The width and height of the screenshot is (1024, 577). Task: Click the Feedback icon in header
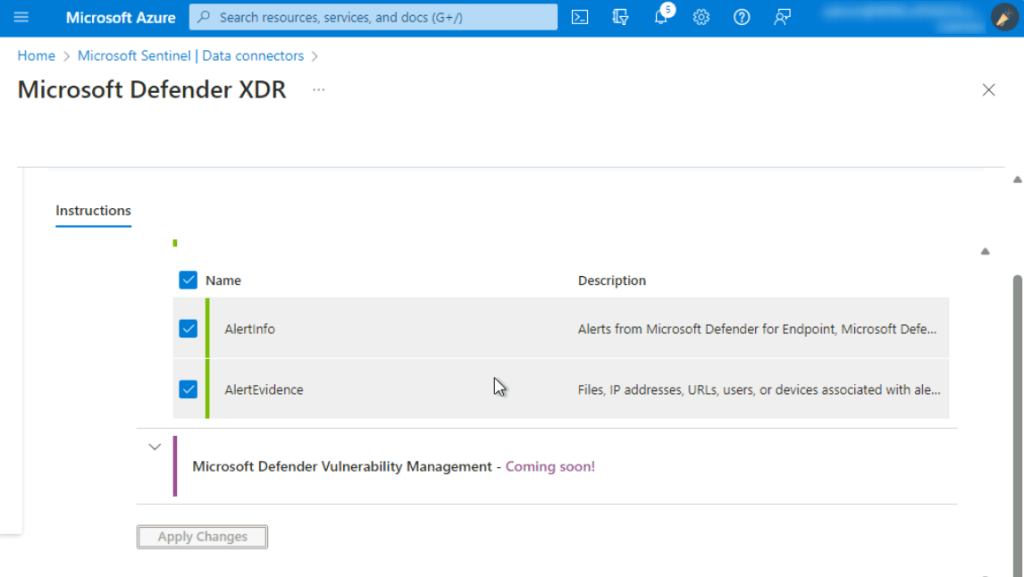coord(782,17)
